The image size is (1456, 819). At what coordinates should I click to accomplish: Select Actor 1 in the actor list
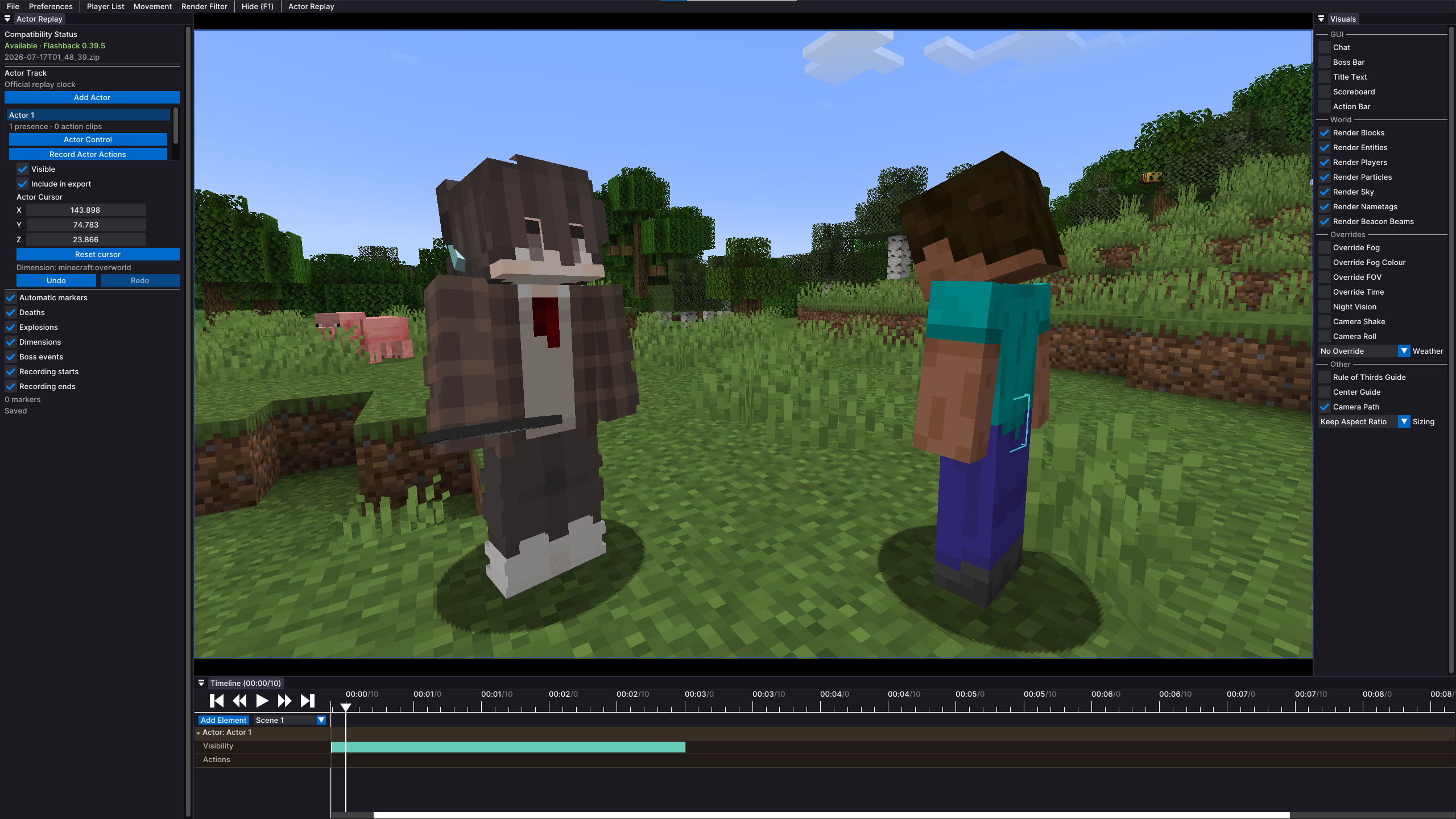pos(89,115)
